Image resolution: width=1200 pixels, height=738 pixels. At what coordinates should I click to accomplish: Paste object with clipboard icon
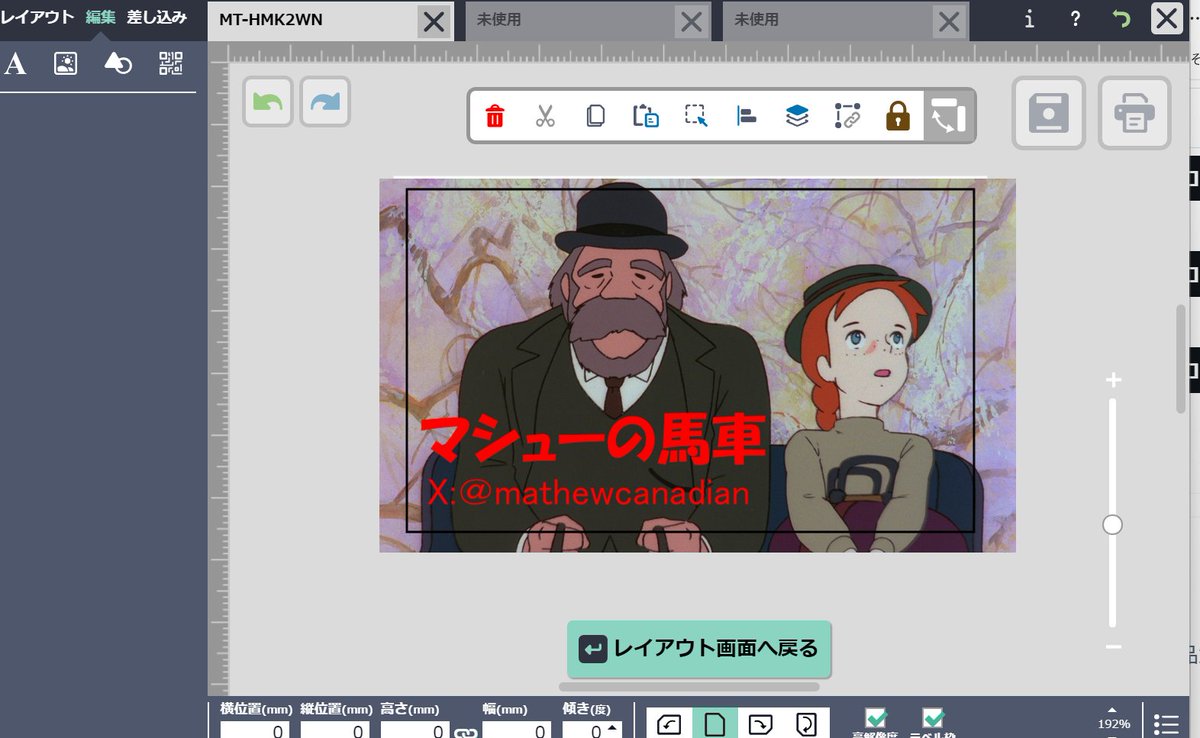pyautogui.click(x=646, y=116)
